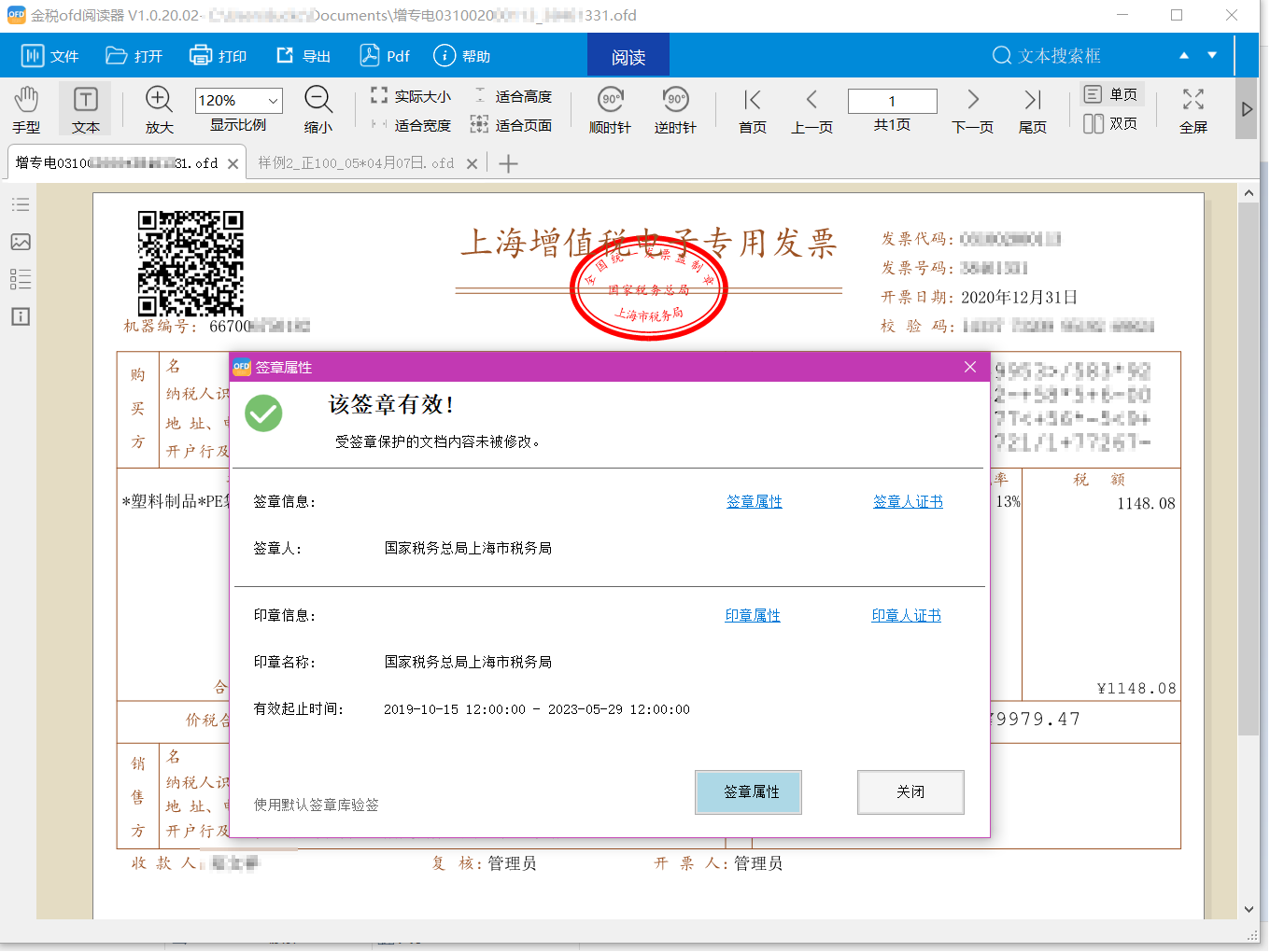This screenshot has width=1270, height=952.
Task: Enable 单页 single page view
Action: [x=1111, y=93]
